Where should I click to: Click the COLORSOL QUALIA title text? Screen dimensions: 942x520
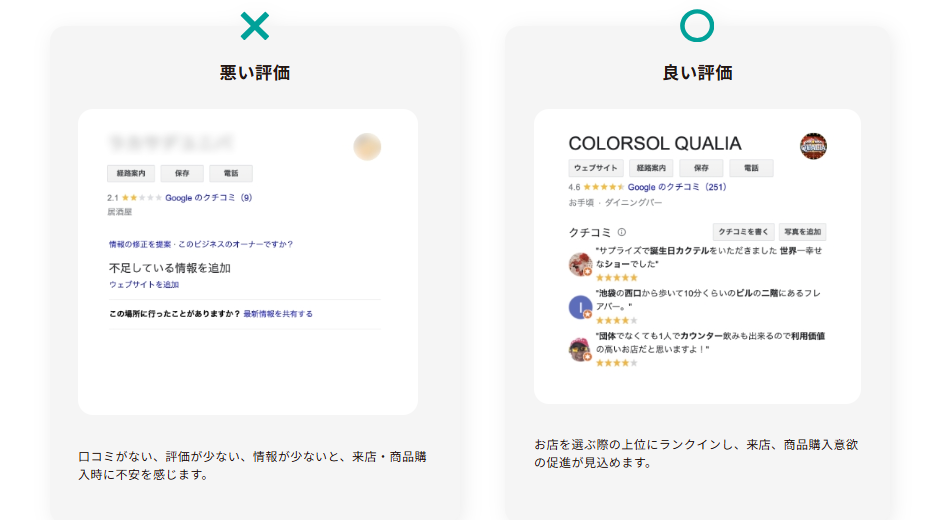(x=655, y=144)
